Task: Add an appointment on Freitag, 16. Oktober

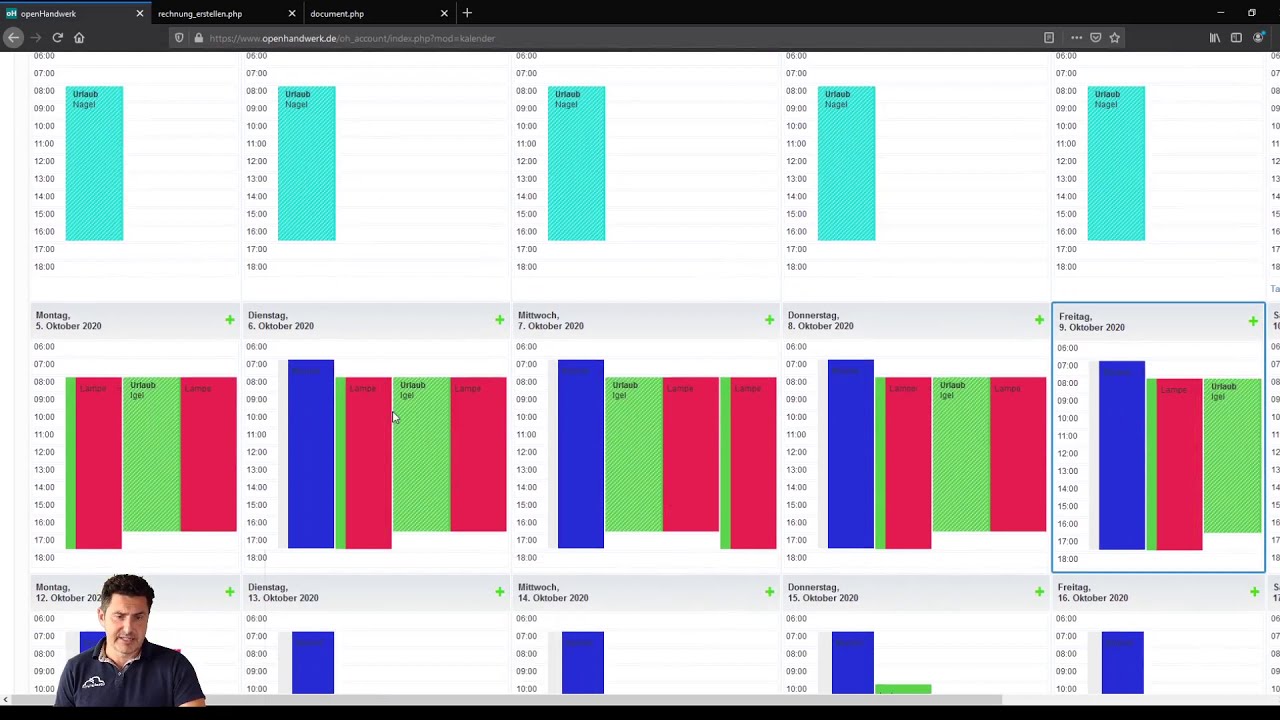Action: point(1254,592)
